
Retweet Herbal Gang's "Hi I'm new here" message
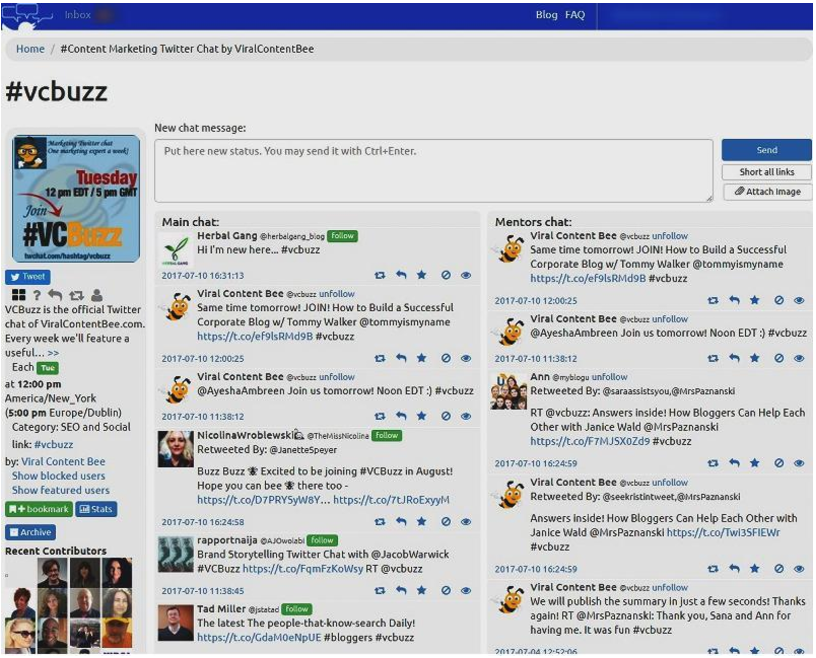click(380, 275)
